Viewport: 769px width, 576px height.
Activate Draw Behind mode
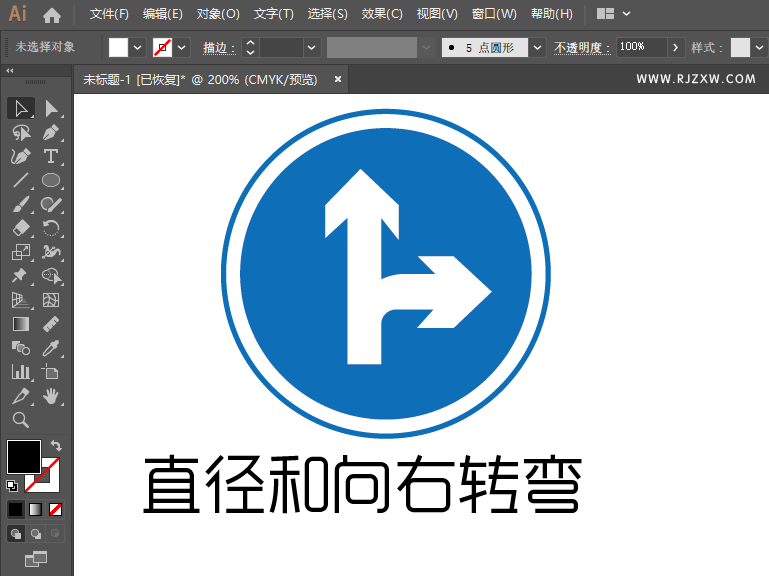click(36, 533)
